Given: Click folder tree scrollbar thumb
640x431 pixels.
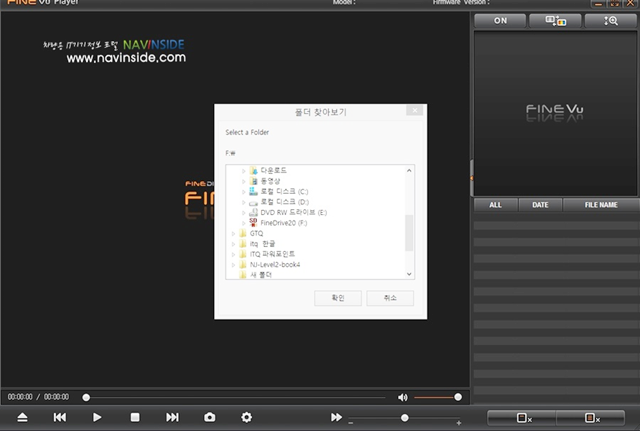Looking at the screenshot, I should coord(409,233).
